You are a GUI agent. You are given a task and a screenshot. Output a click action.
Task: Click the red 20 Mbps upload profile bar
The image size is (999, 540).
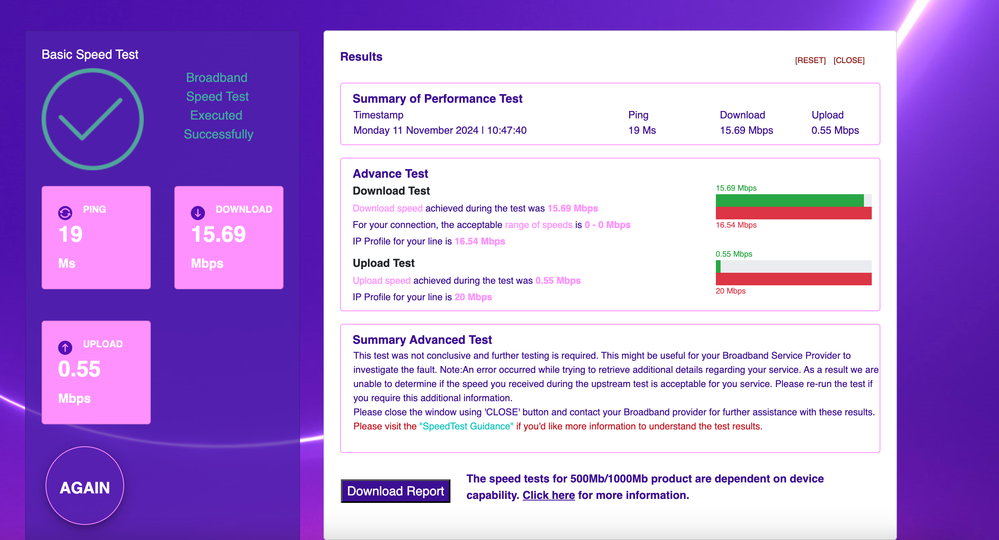click(x=793, y=279)
